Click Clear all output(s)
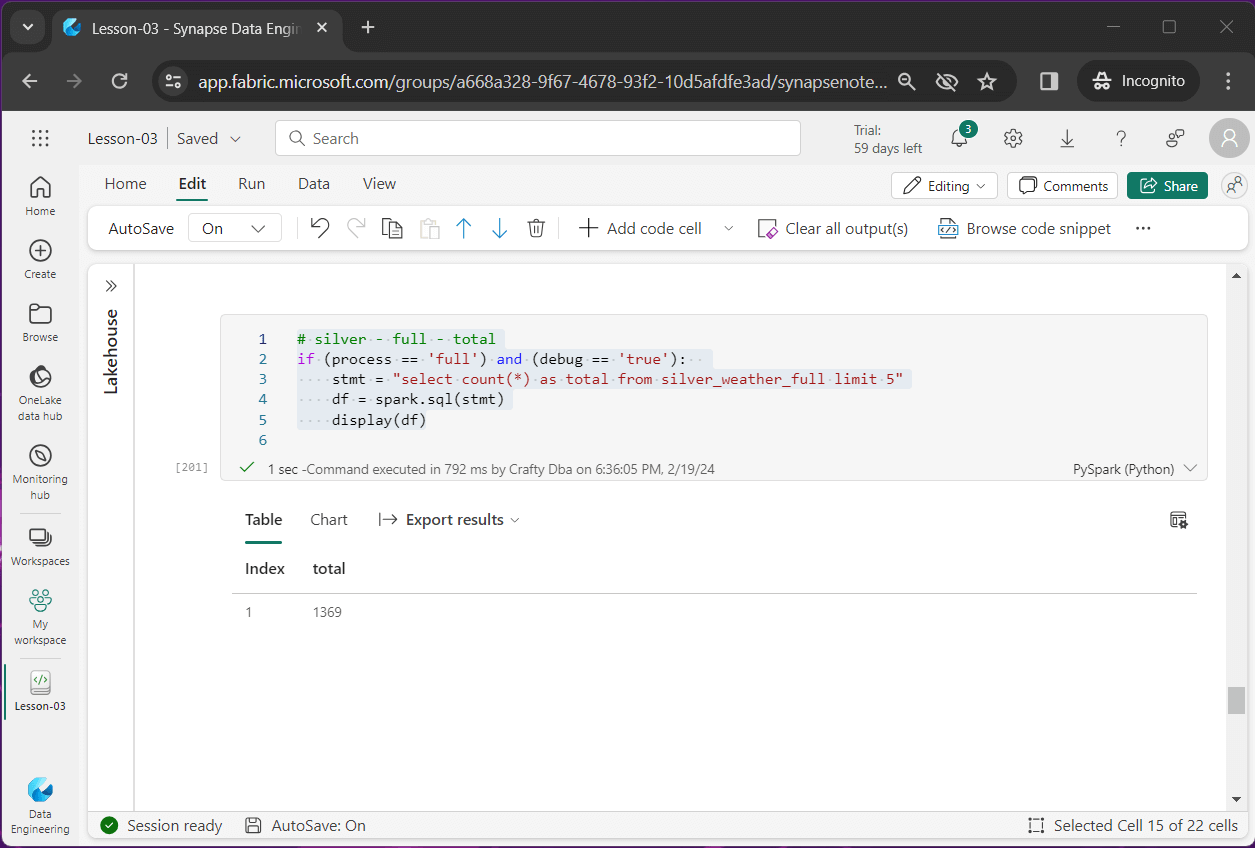This screenshot has height=848, width=1255. pos(833,228)
